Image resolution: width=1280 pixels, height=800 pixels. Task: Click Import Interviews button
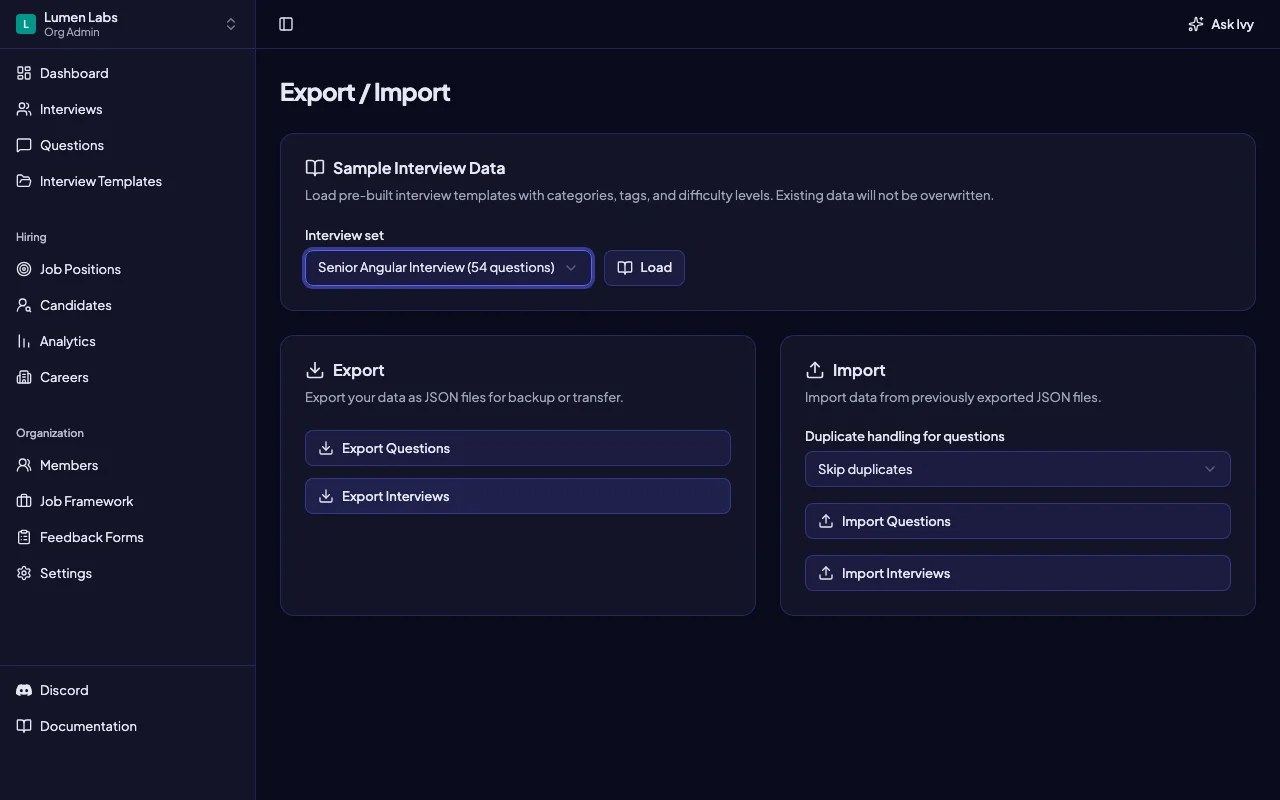pos(1017,573)
